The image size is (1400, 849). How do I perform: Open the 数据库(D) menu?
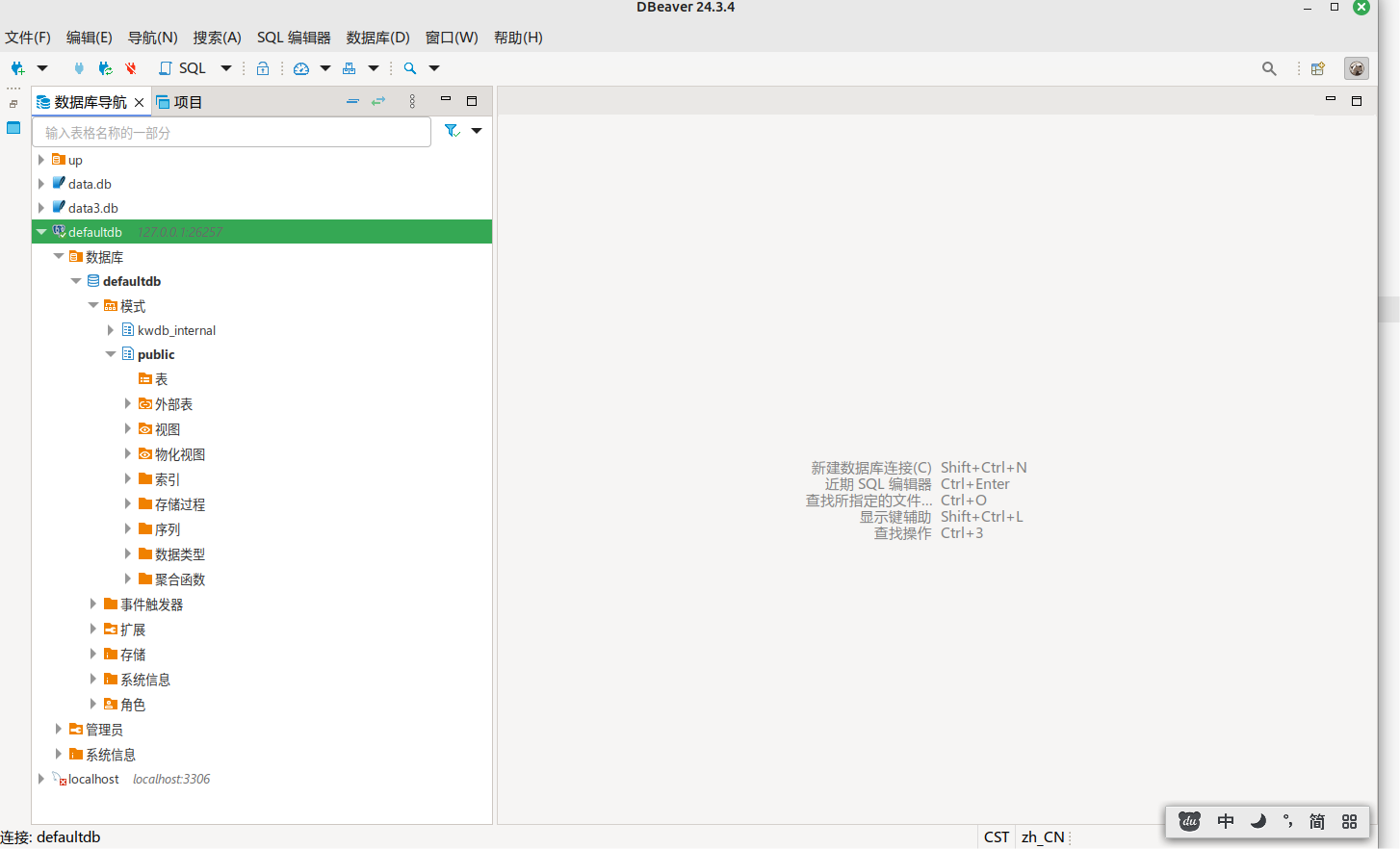click(x=378, y=38)
